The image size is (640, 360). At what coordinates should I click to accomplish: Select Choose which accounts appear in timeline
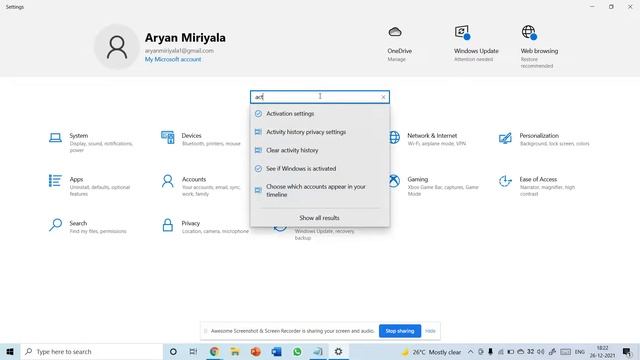tap(320, 191)
